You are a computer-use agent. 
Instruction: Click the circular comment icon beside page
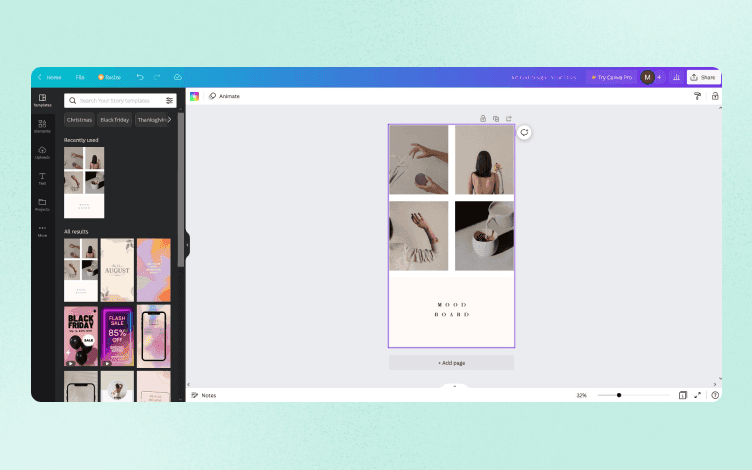coord(524,133)
